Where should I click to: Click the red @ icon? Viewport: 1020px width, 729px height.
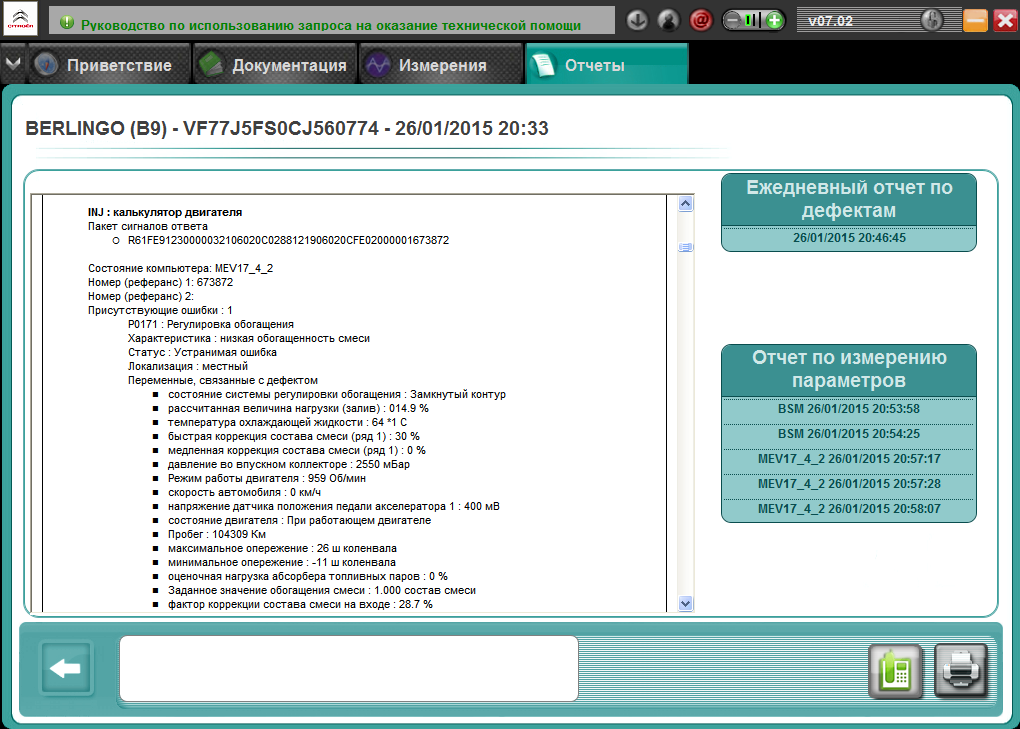[701, 21]
